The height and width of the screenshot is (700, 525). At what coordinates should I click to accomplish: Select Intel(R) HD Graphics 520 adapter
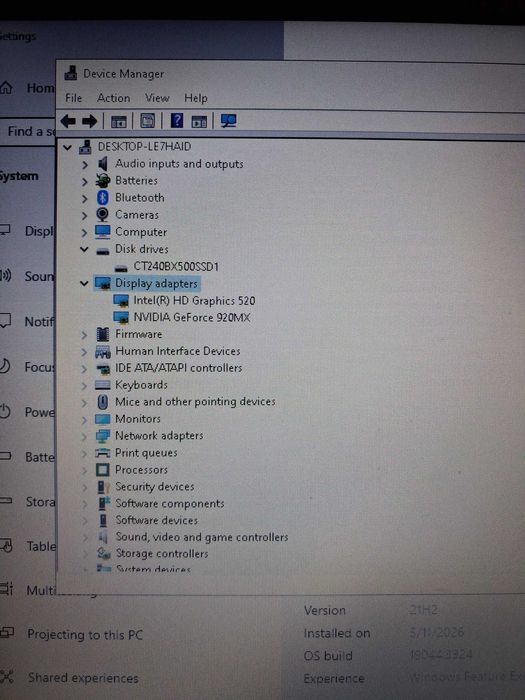point(194,300)
